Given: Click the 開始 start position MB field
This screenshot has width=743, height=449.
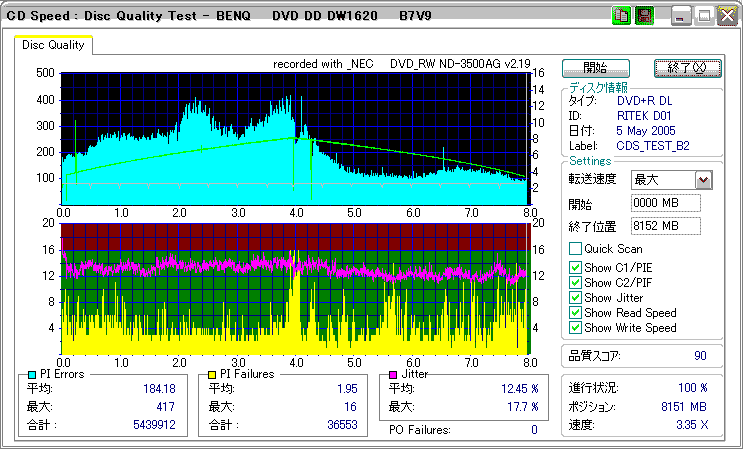Looking at the screenshot, I should tap(666, 203).
